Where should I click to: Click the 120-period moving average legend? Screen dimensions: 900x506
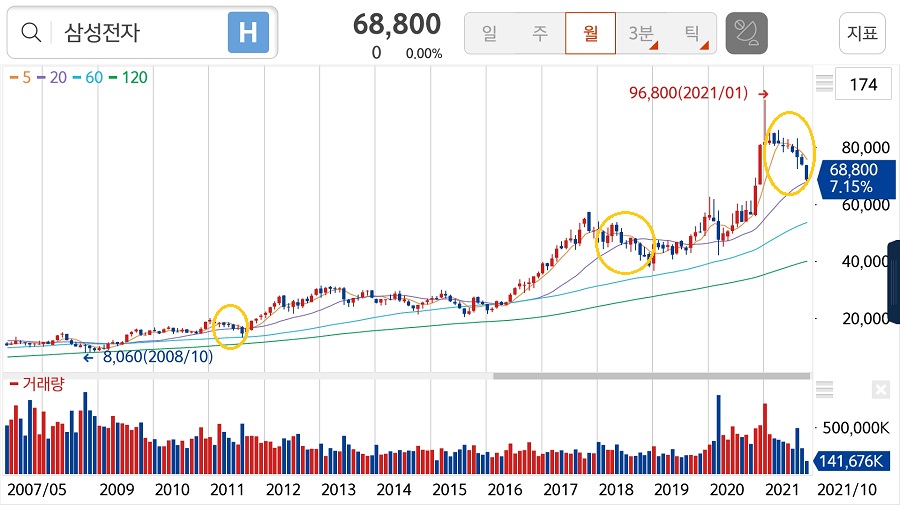pyautogui.click(x=128, y=77)
